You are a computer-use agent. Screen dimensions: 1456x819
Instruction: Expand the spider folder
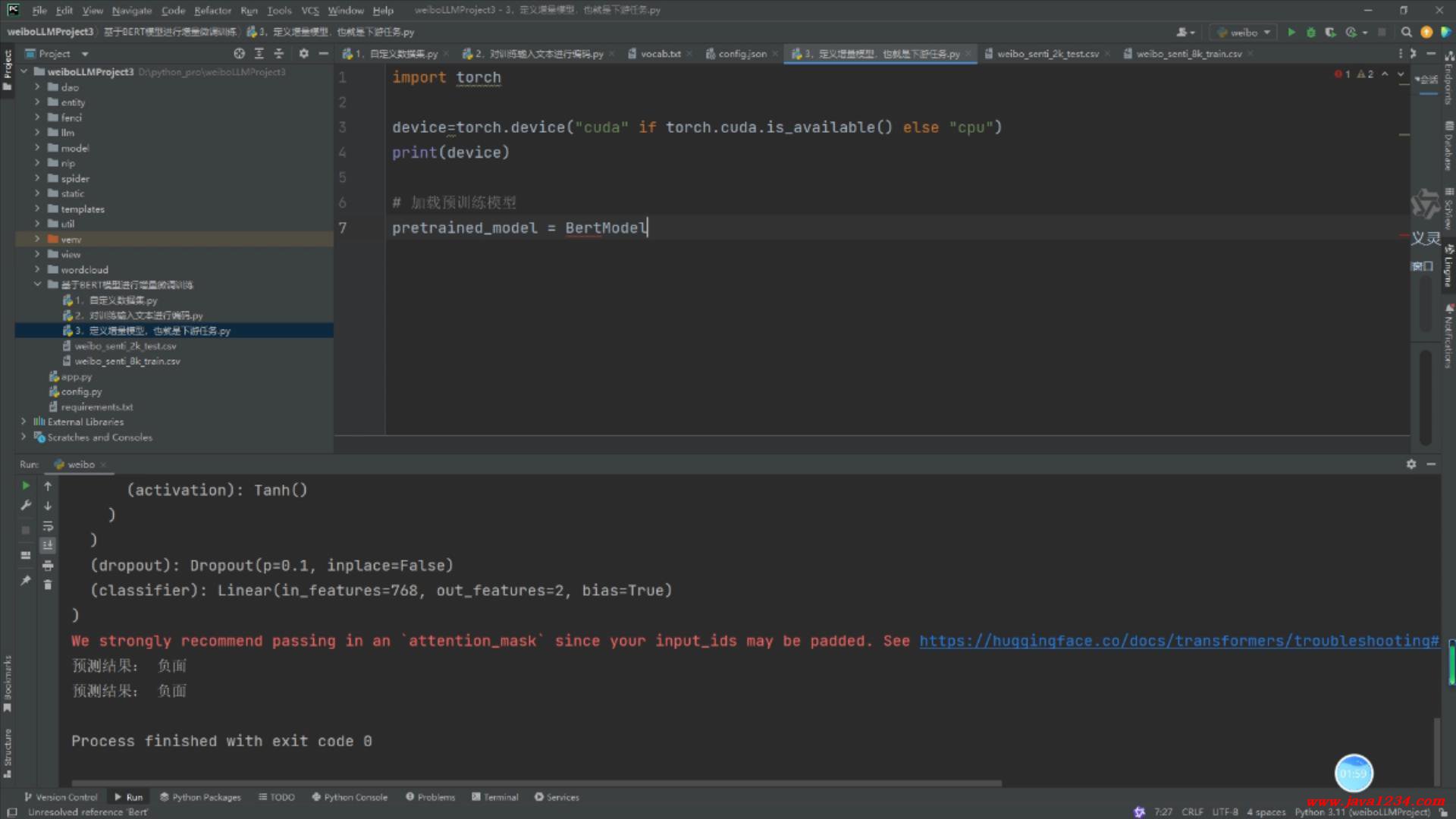coord(36,178)
